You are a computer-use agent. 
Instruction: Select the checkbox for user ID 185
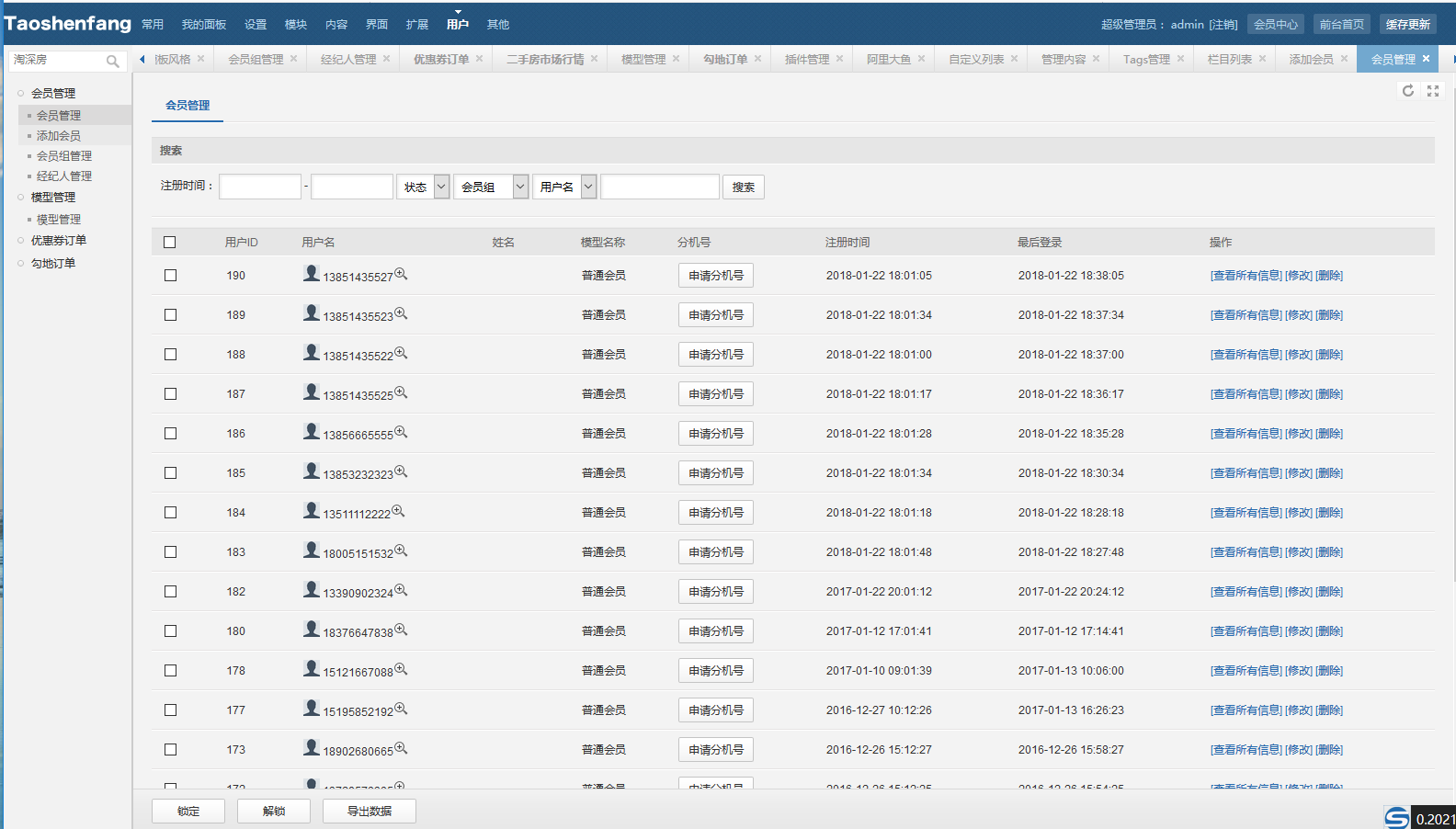pos(170,473)
